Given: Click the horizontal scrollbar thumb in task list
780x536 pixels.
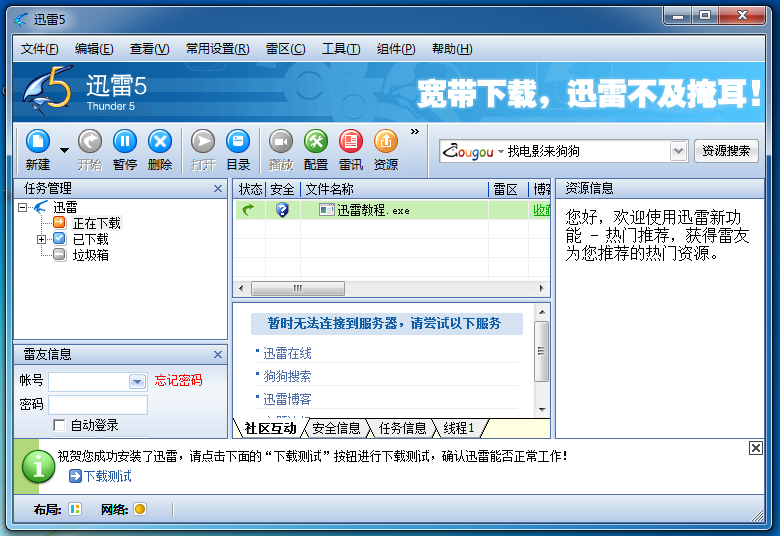Looking at the screenshot, I should pos(297,288).
